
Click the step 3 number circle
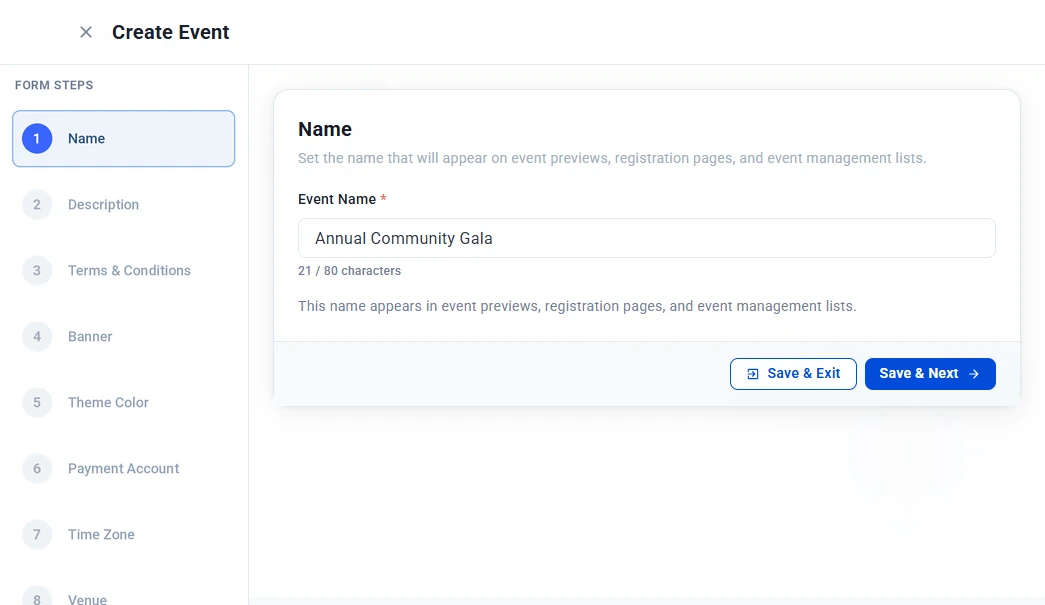click(x=37, y=271)
